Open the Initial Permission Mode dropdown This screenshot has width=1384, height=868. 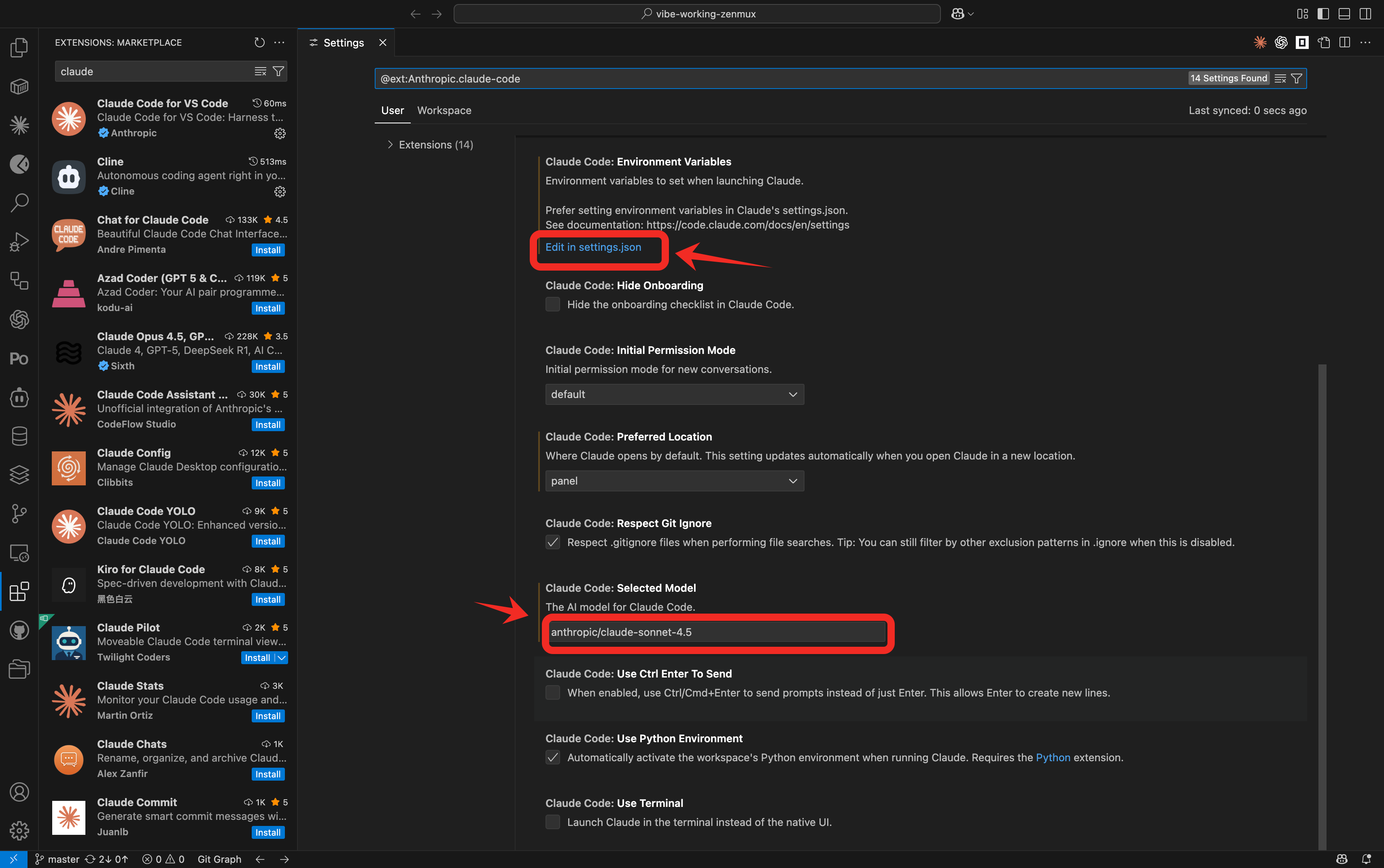[674, 394]
